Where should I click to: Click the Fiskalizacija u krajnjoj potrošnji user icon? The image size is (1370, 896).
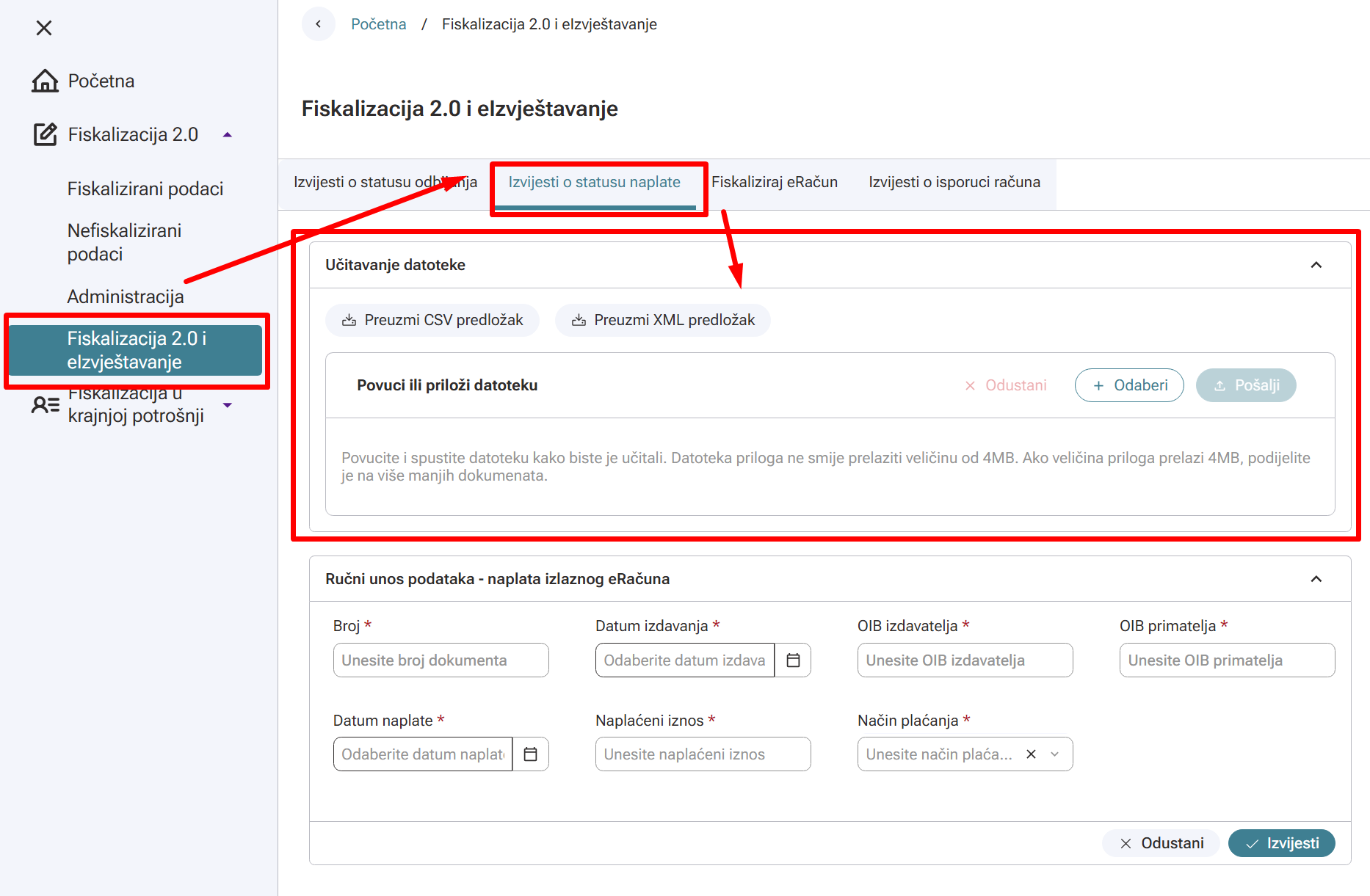(45, 404)
